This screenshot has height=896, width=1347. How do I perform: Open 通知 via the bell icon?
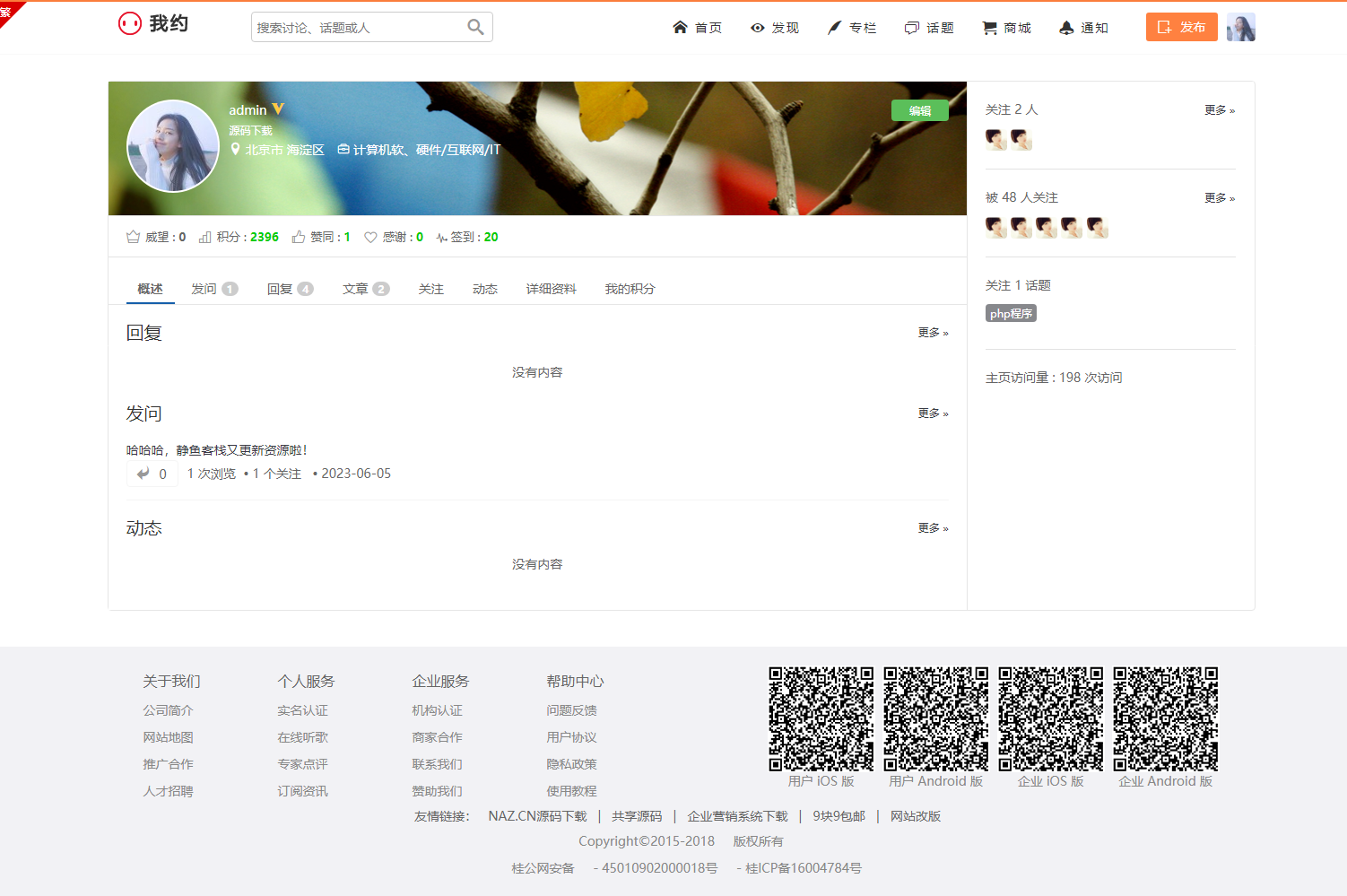(1066, 28)
